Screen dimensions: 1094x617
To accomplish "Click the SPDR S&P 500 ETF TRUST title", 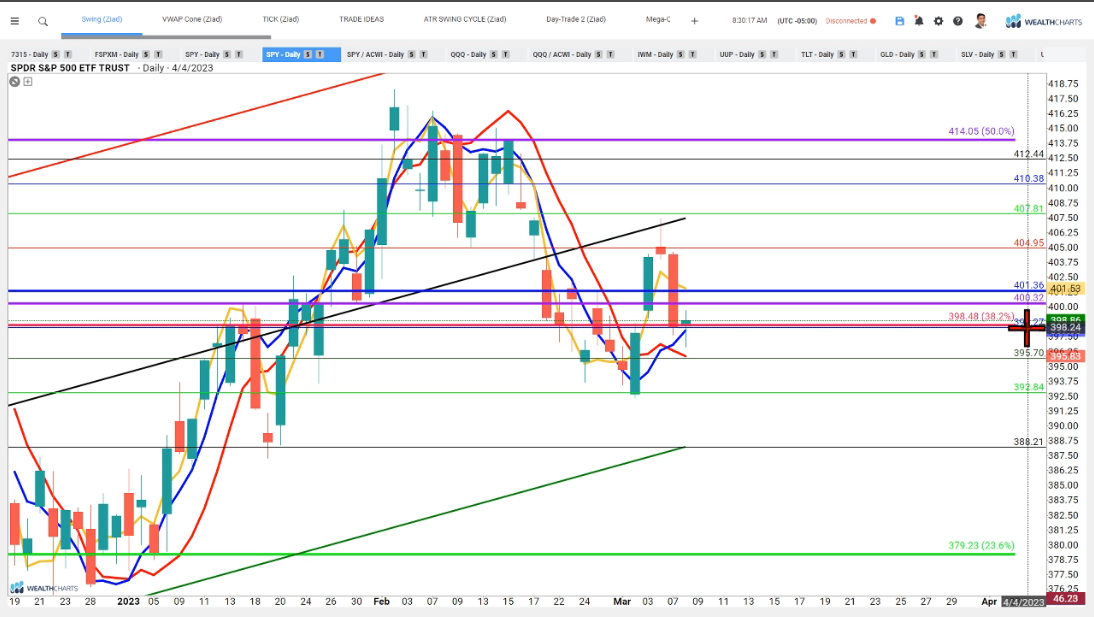I will [70, 68].
